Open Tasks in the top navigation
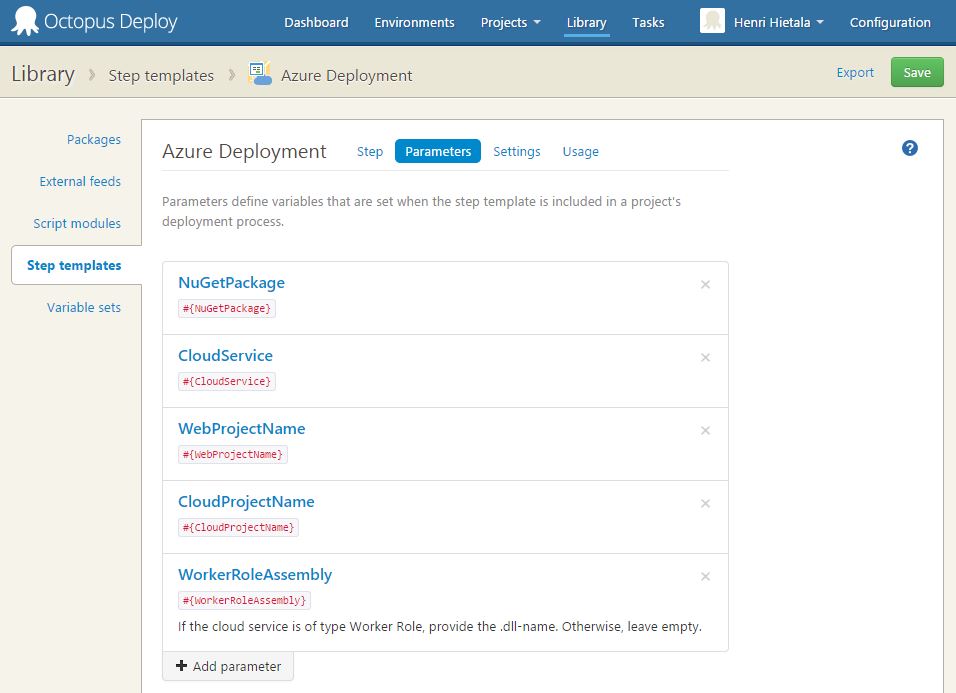Image resolution: width=956 pixels, height=693 pixels. coord(648,23)
